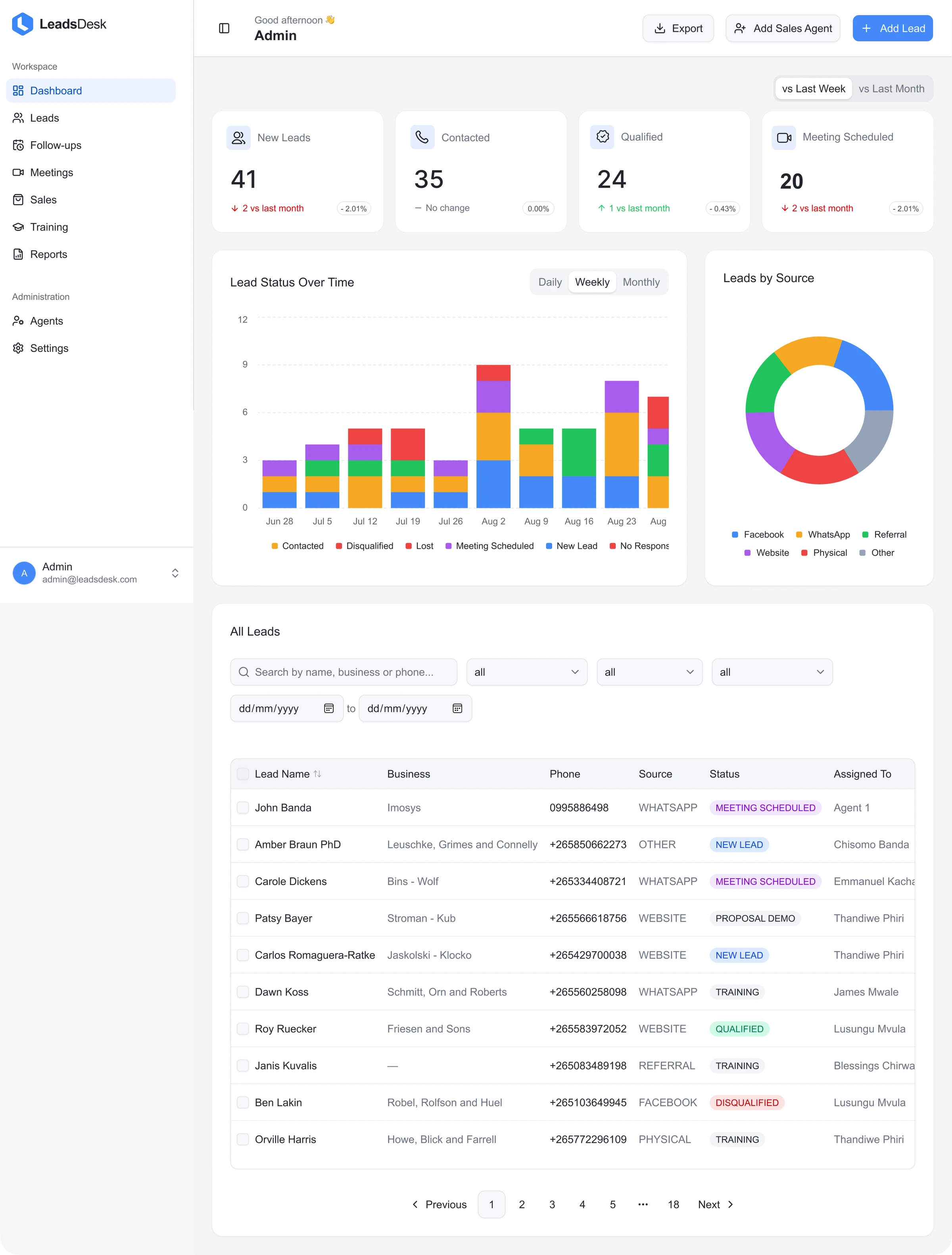Click the Qualified badge icon
The height and width of the screenshot is (1255, 952).
pyautogui.click(x=603, y=137)
